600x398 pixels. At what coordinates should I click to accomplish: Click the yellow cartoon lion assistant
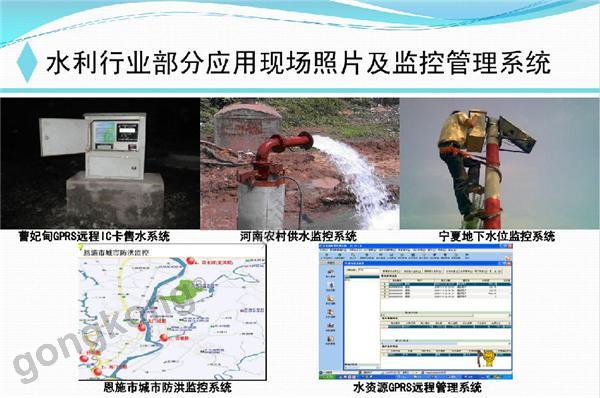point(488,358)
